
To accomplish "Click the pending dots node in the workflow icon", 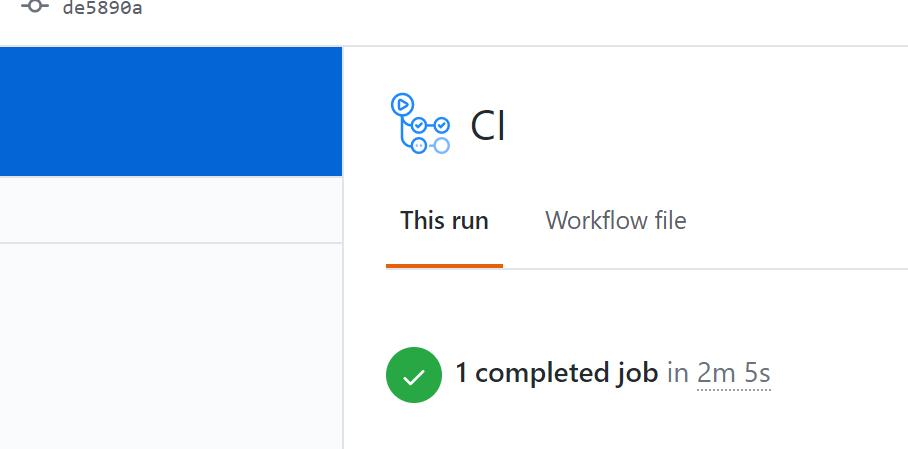I will pos(419,145).
